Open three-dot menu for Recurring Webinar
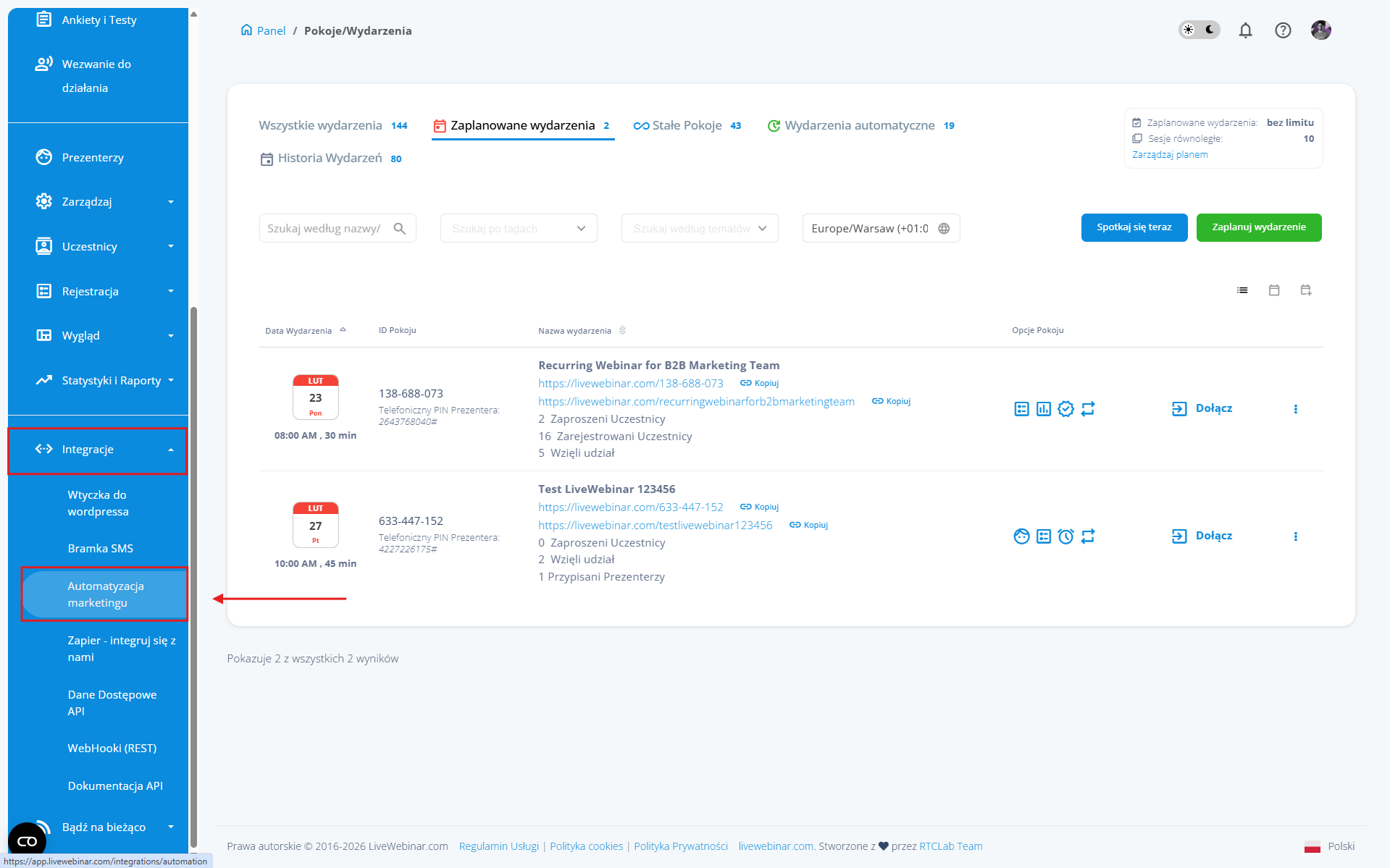This screenshot has width=1390, height=868. [1295, 409]
